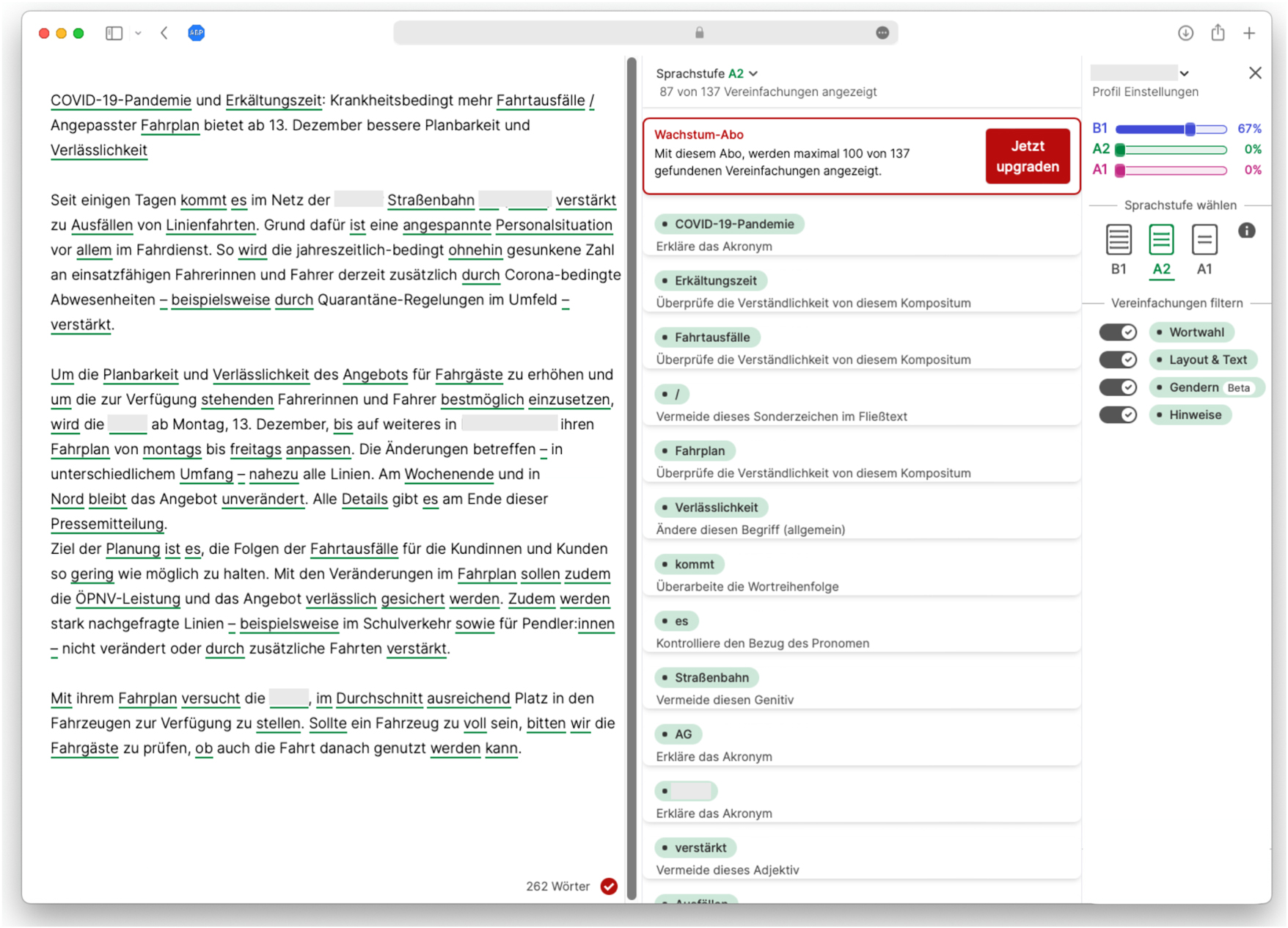This screenshot has height=928, width=1288.
Task: Open a new tab with the plus icon
Action: pyautogui.click(x=1250, y=32)
